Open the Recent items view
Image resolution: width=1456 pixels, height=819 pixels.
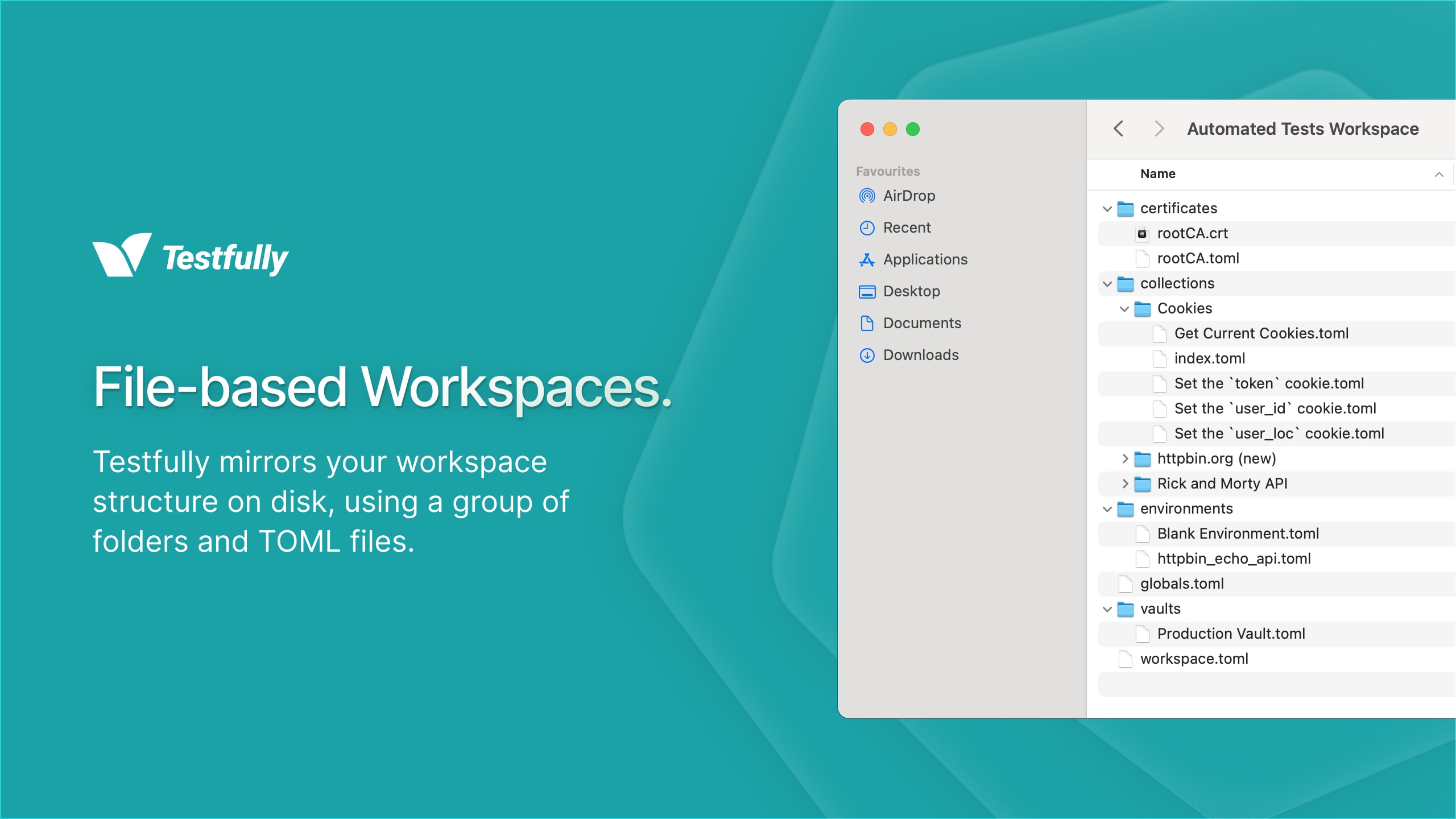click(867, 227)
